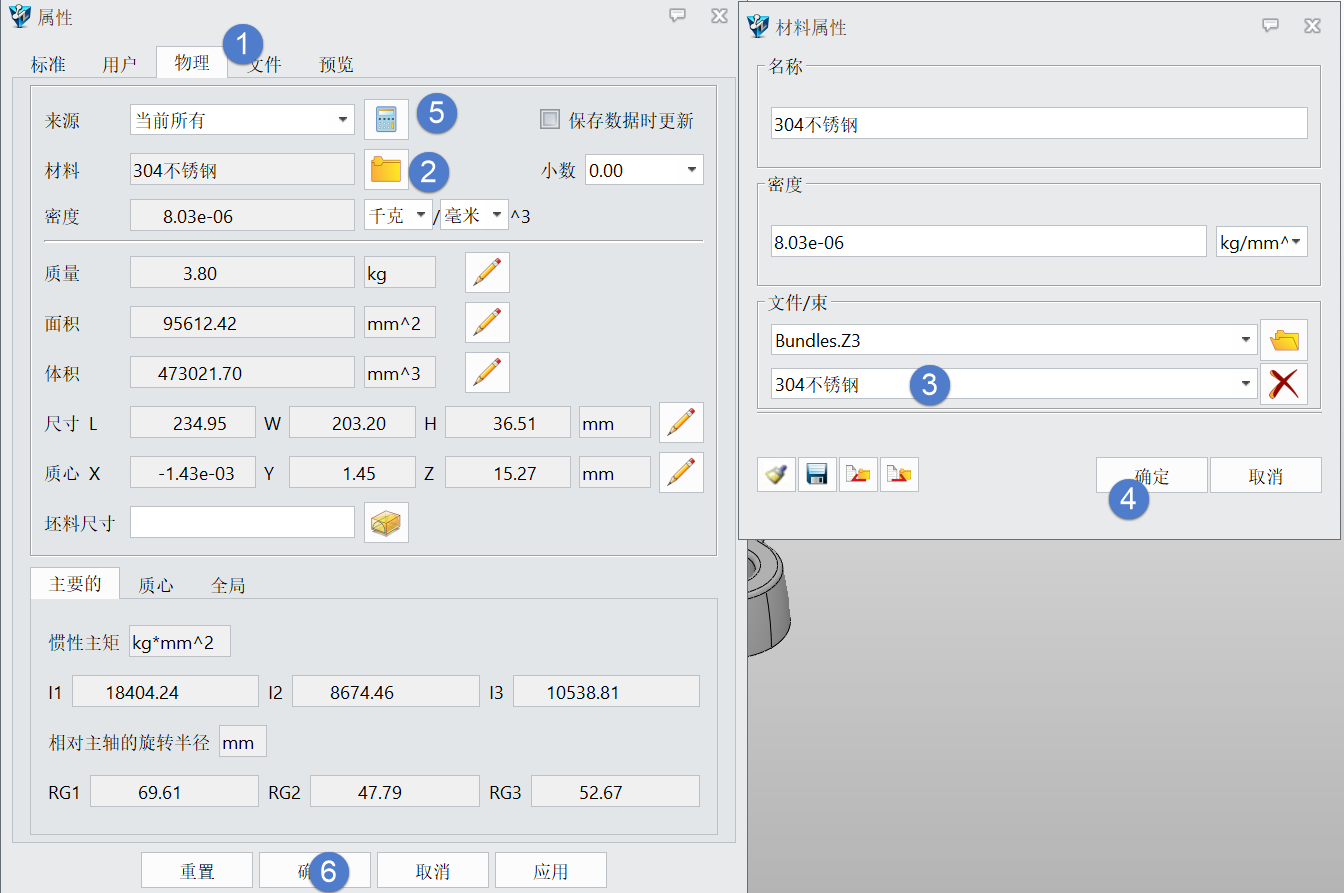Click the pencil edit icon for 质量
1344x893 pixels.
click(x=487, y=272)
